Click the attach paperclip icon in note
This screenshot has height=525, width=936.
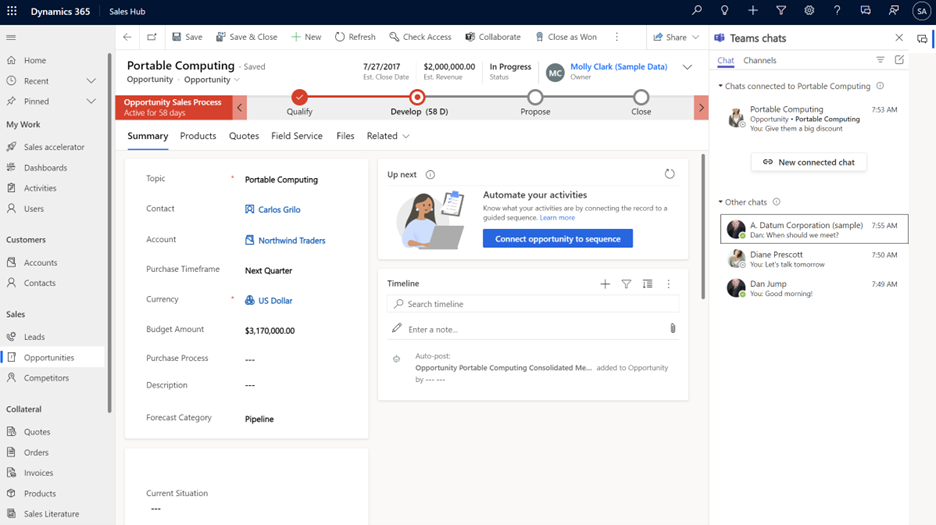point(672,328)
